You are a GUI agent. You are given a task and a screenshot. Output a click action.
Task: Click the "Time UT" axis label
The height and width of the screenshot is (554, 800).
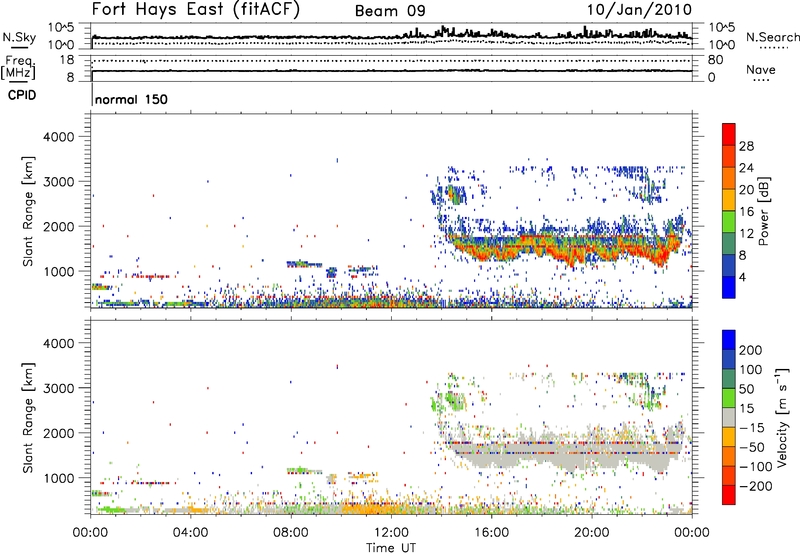coord(391,548)
